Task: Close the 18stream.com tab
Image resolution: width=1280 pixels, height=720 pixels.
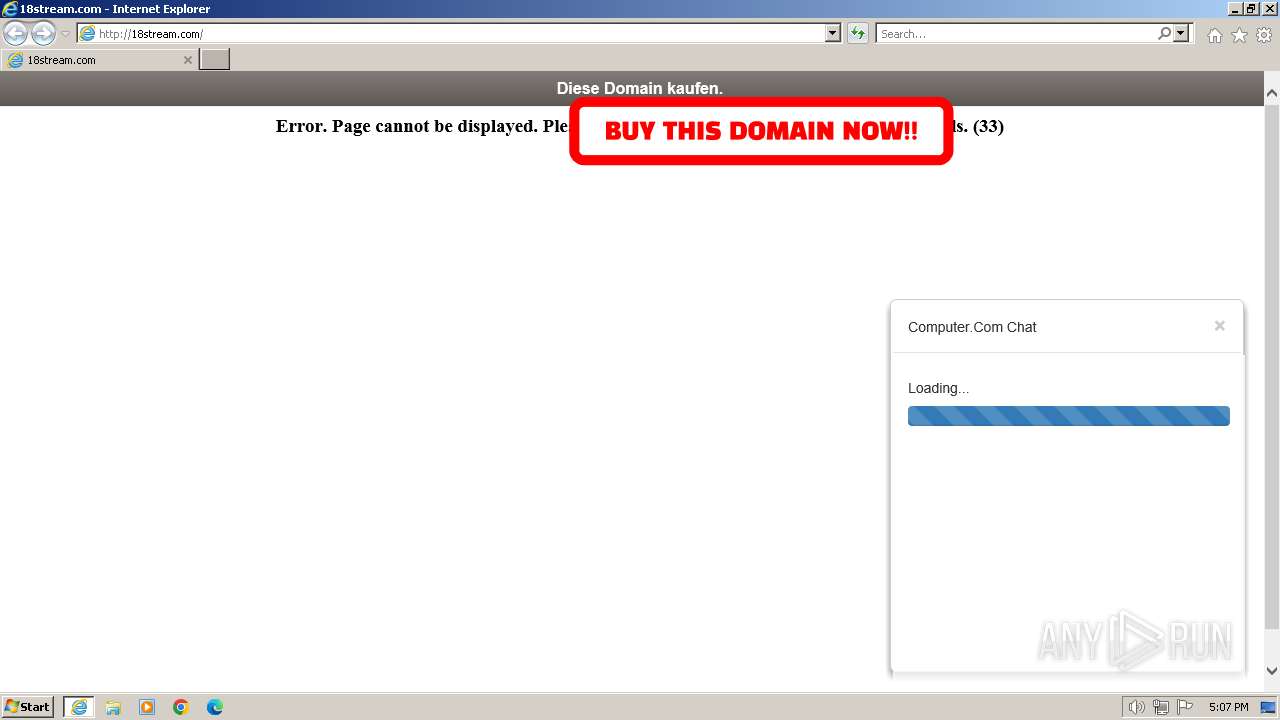Action: pyautogui.click(x=187, y=60)
